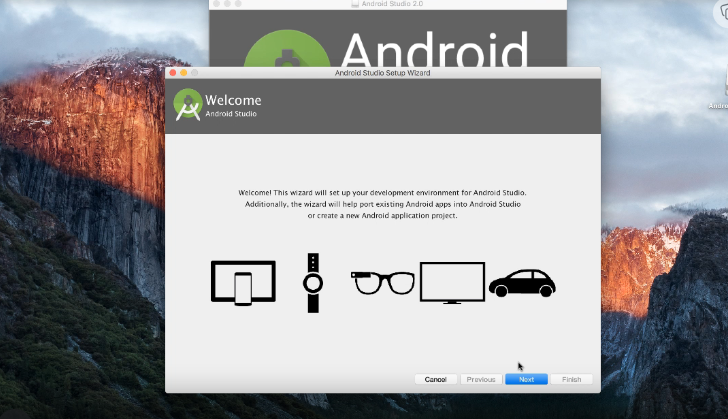Minimize the Setup Wizard with the yellow button
Screen dimensions: 728x419
click(183, 73)
